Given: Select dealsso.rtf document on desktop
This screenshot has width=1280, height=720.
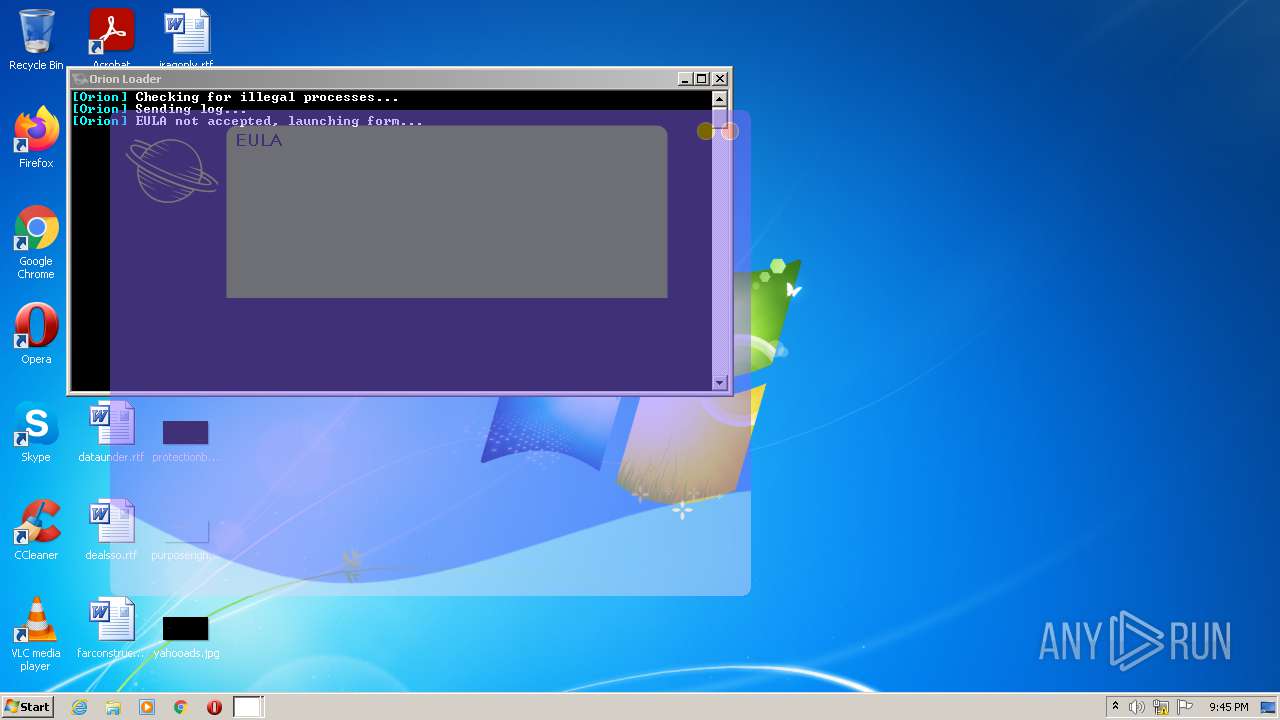Looking at the screenshot, I should (111, 530).
